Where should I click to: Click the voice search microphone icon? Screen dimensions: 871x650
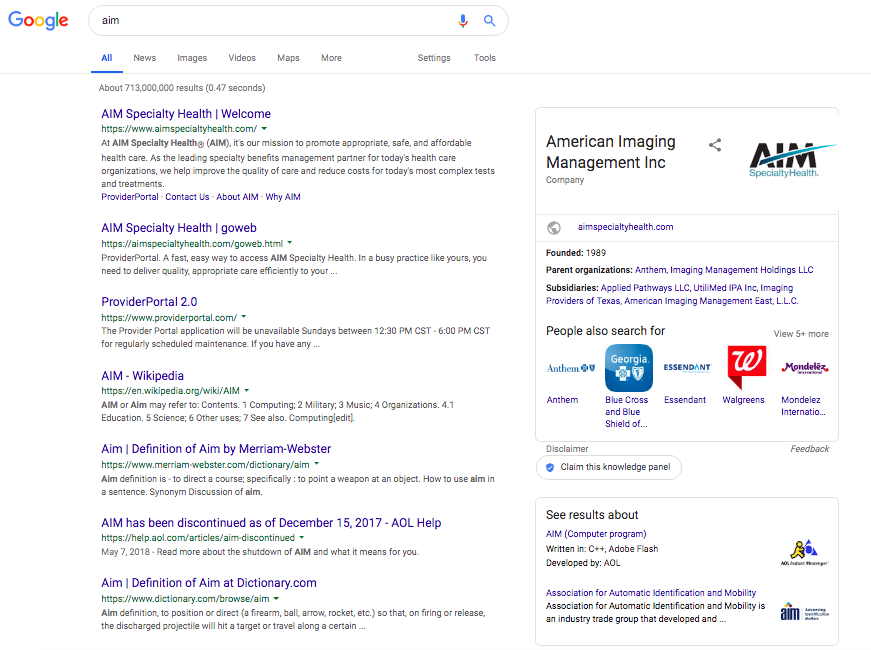click(x=462, y=20)
